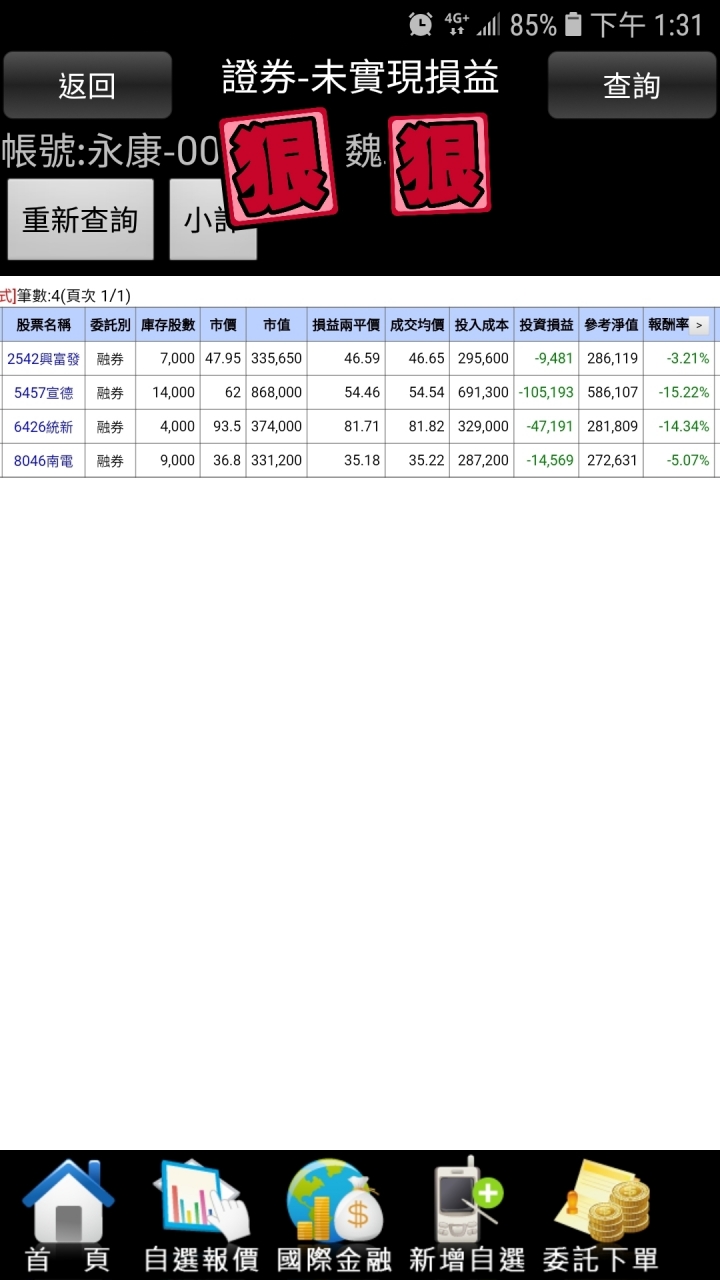Open stock 8046南電 link
Screen dimensions: 720x1280
click(x=43, y=460)
